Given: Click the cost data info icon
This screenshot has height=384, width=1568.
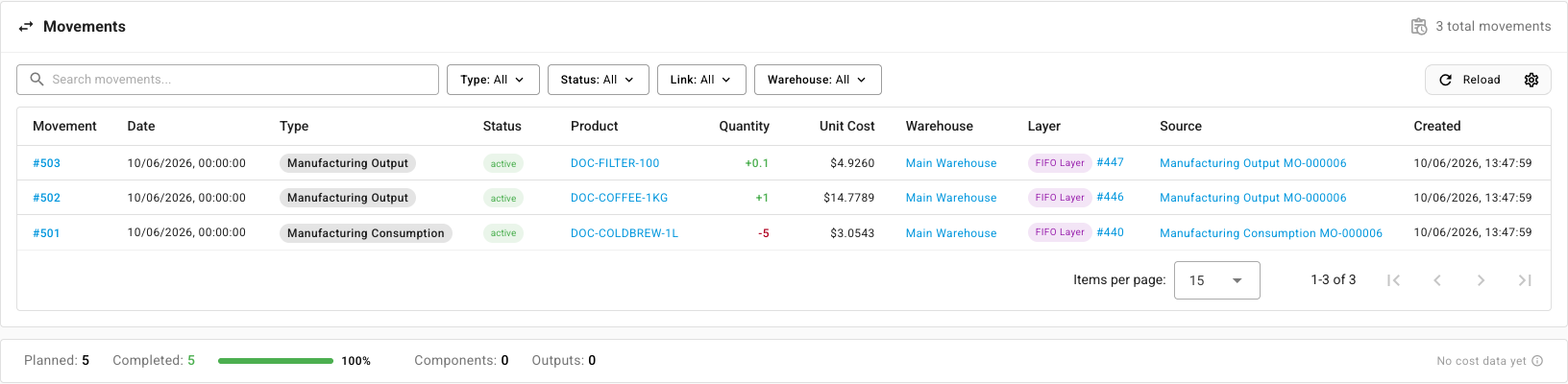Looking at the screenshot, I should pos(1537,361).
